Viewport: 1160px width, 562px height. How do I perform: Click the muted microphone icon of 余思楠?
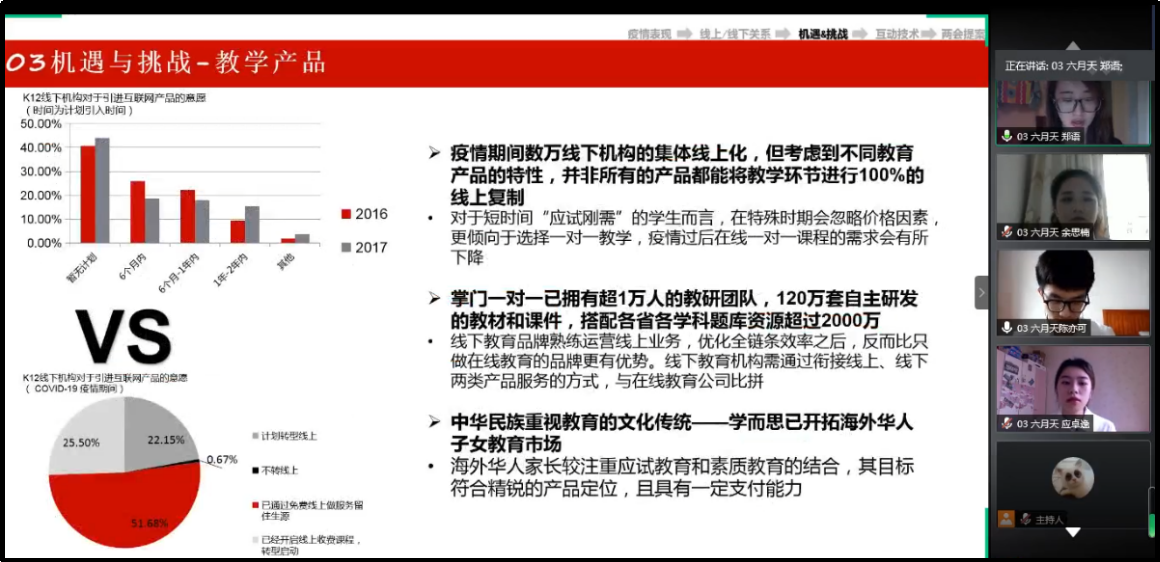point(1006,231)
